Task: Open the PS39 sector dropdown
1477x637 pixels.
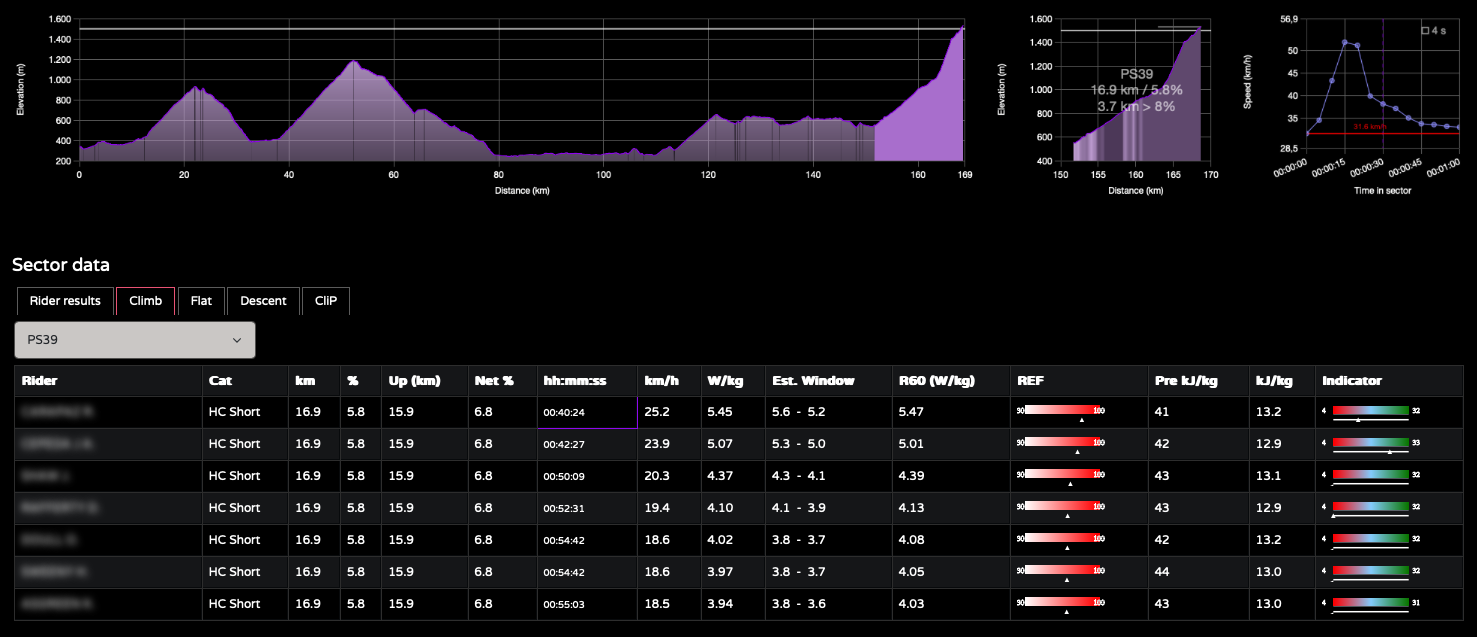Action: [x=135, y=340]
